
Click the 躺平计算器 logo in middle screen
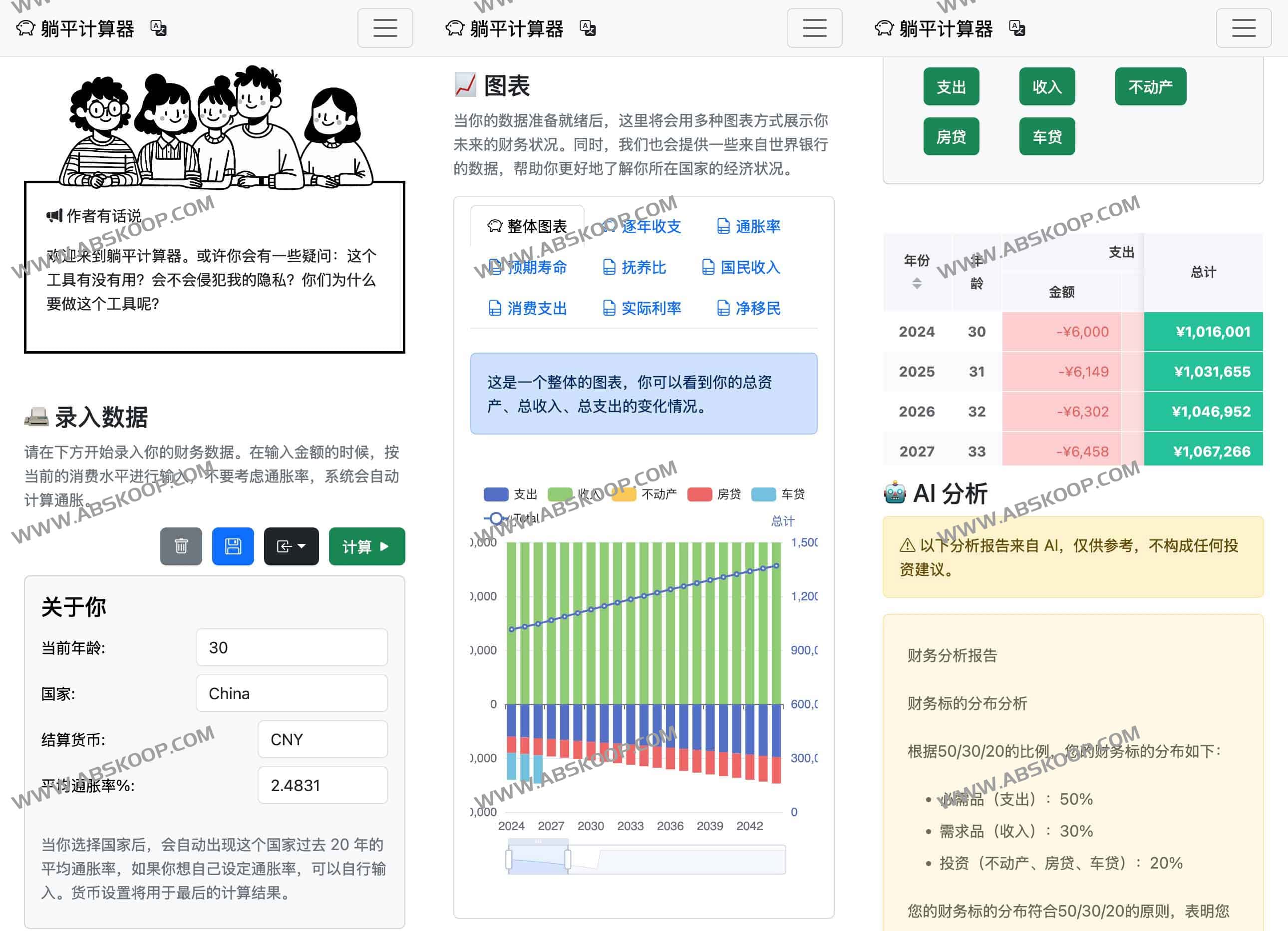[x=505, y=28]
